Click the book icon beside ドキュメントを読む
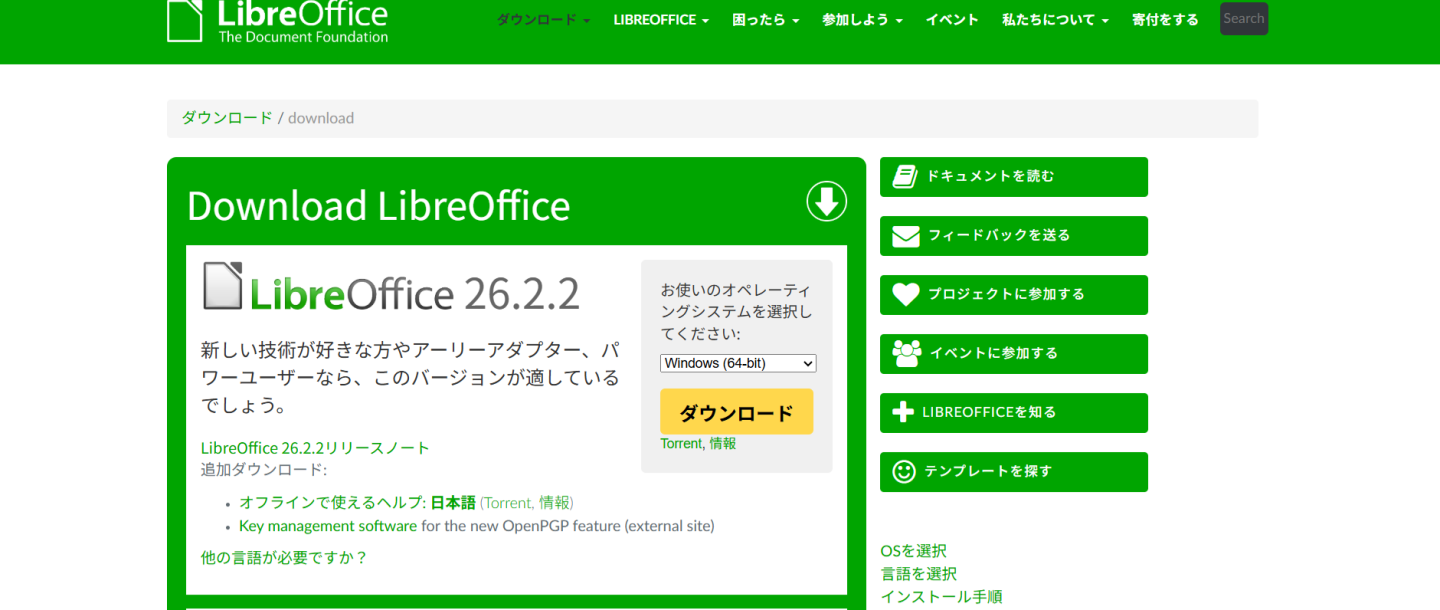Viewport: 1440px width, 610px height. click(905, 177)
